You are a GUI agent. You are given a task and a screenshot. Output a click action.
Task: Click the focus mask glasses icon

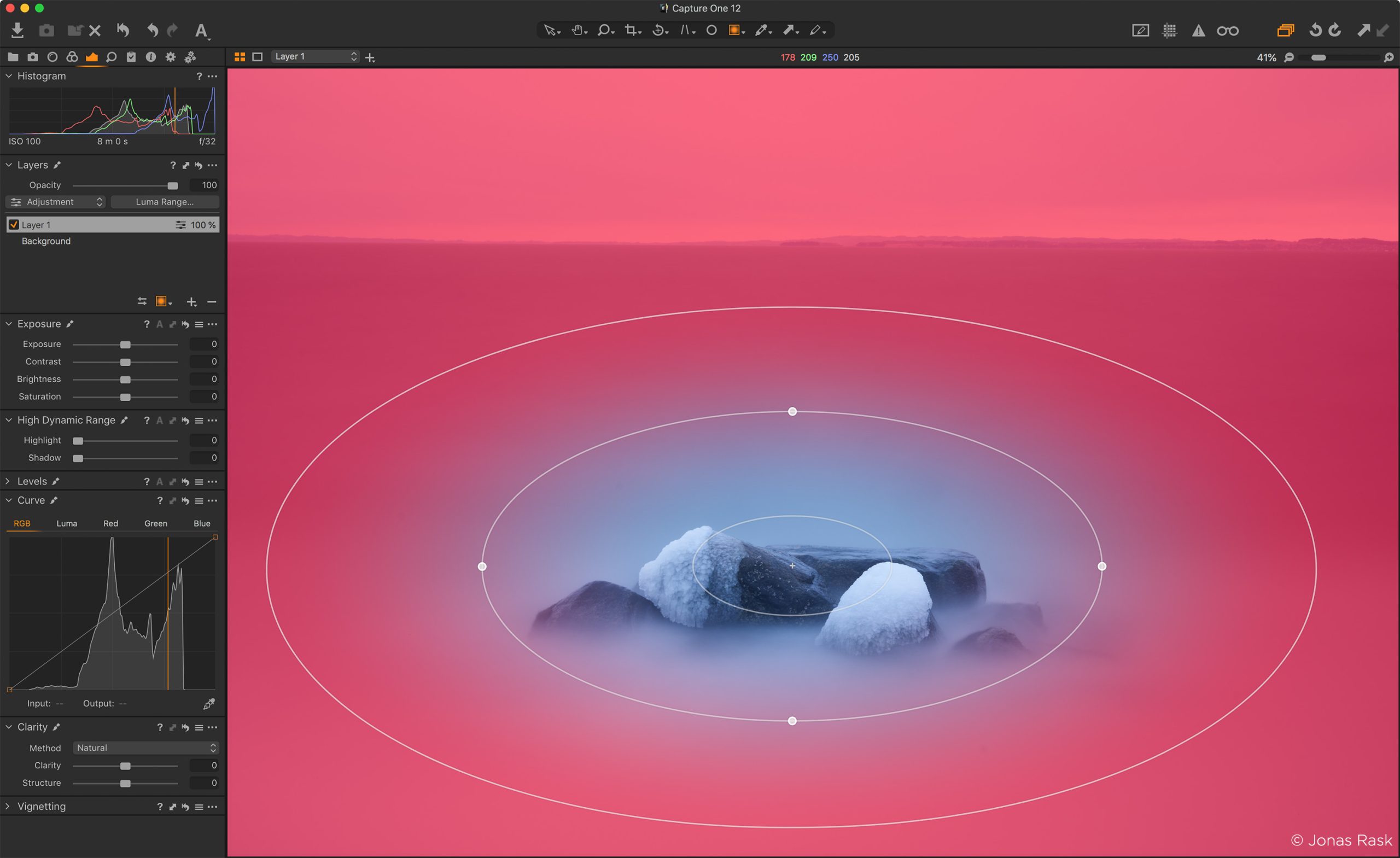point(1228,30)
